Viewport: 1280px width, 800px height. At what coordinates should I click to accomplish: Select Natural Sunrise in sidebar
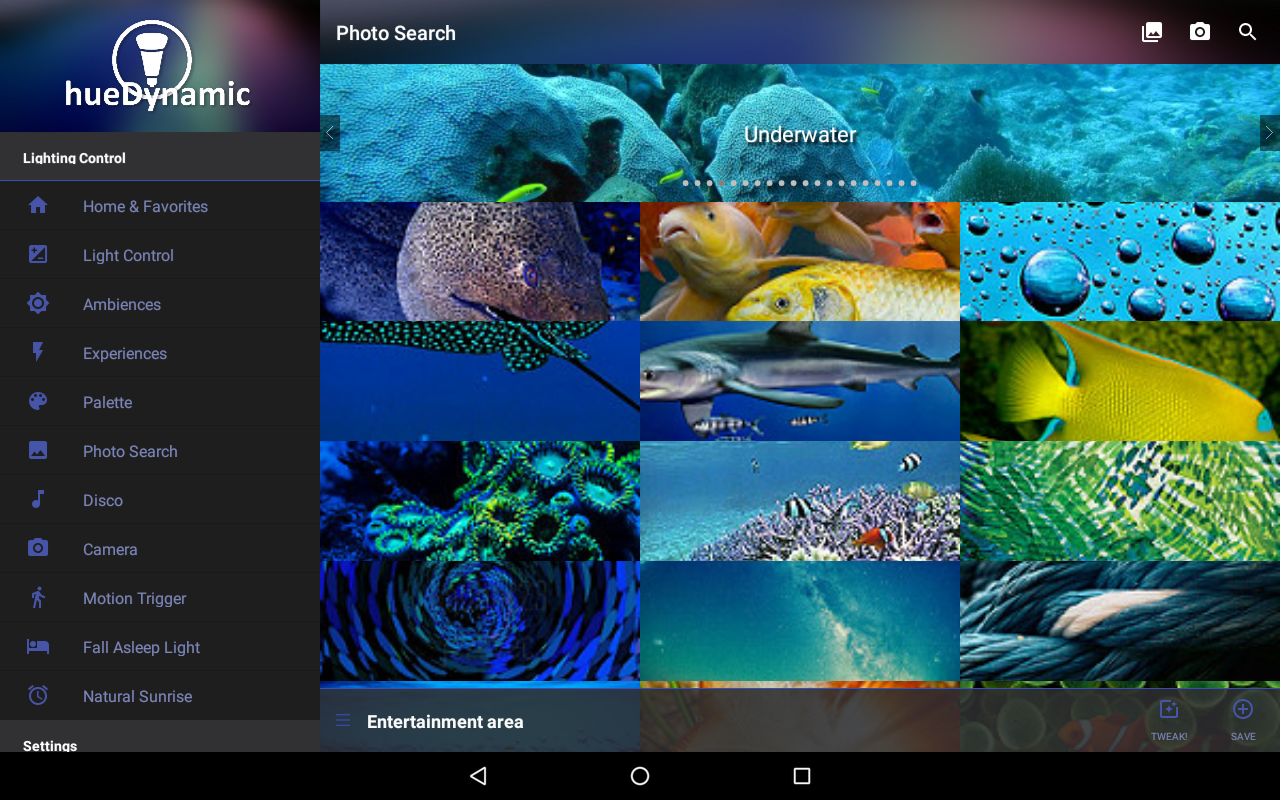(x=160, y=696)
